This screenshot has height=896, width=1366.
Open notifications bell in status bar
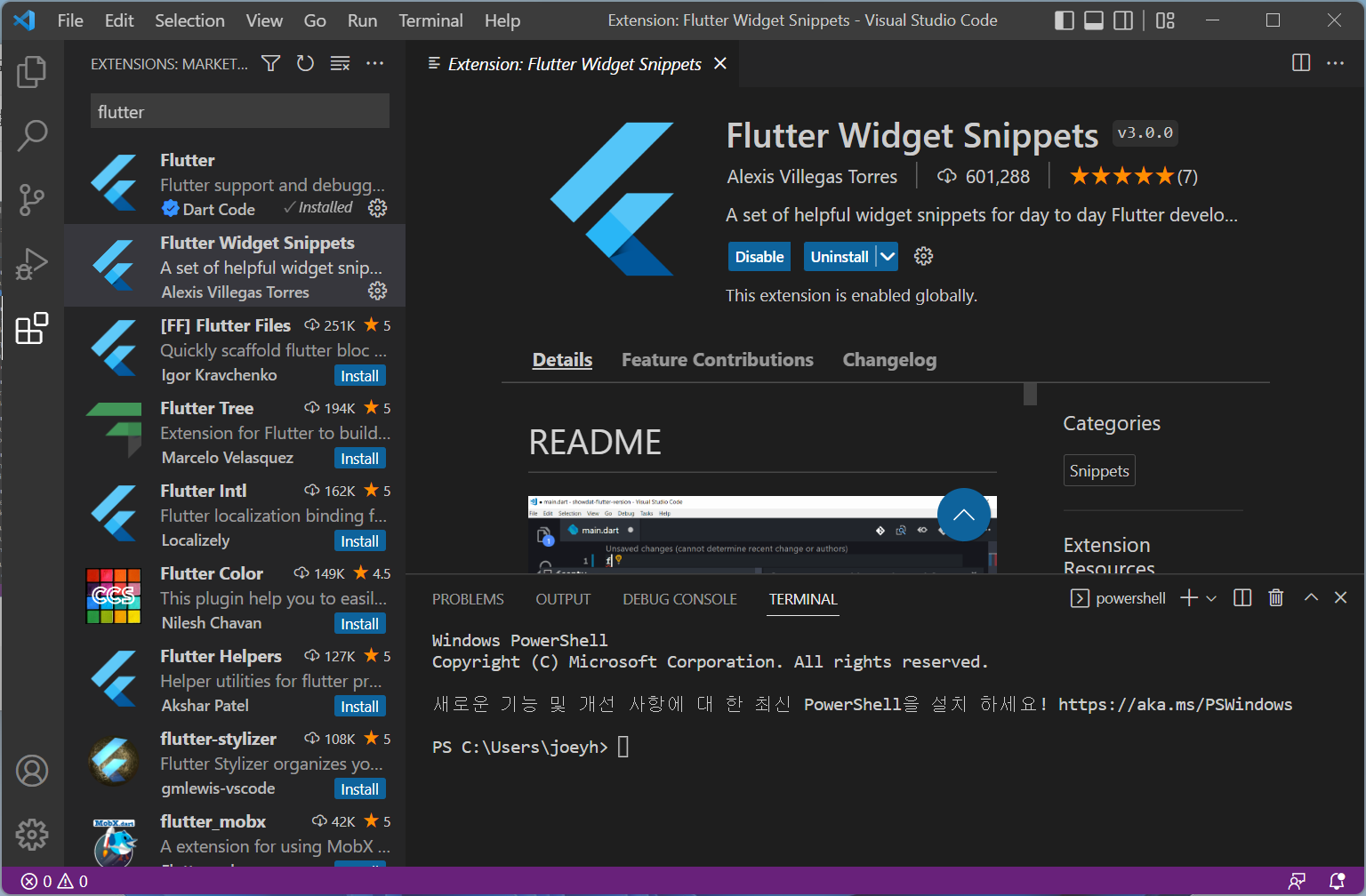(x=1337, y=881)
